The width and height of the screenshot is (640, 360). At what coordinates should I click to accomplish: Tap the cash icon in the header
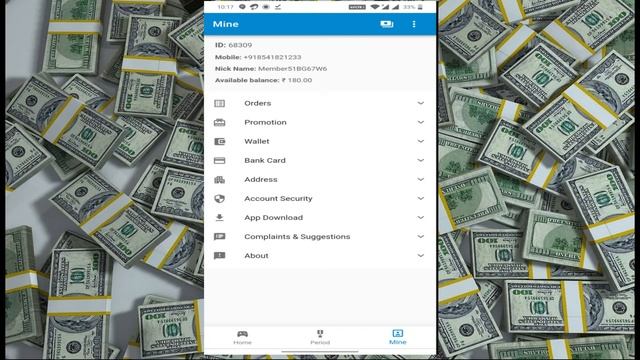pos(387,24)
